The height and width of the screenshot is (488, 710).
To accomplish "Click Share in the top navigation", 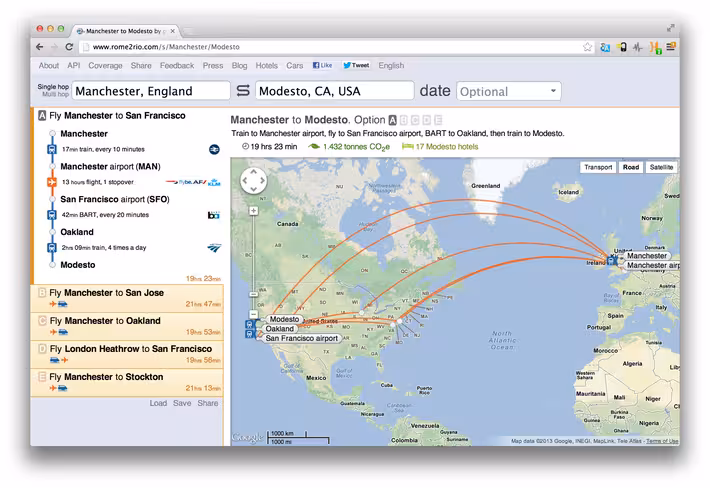I will [141, 65].
